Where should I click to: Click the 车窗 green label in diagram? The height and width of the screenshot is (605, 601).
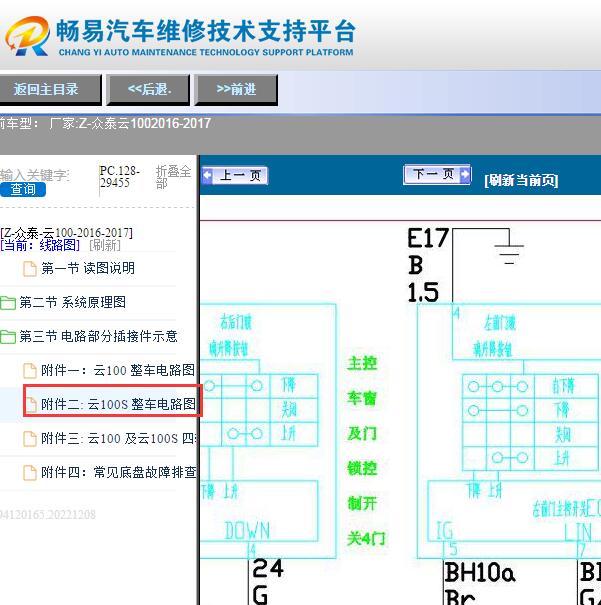coord(362,398)
